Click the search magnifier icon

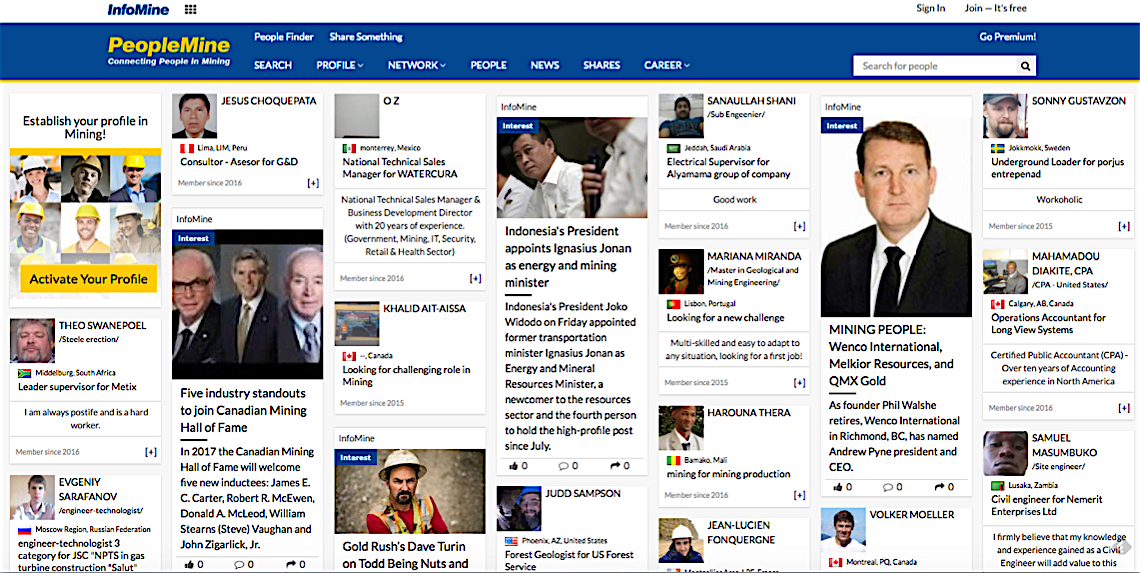point(1025,66)
